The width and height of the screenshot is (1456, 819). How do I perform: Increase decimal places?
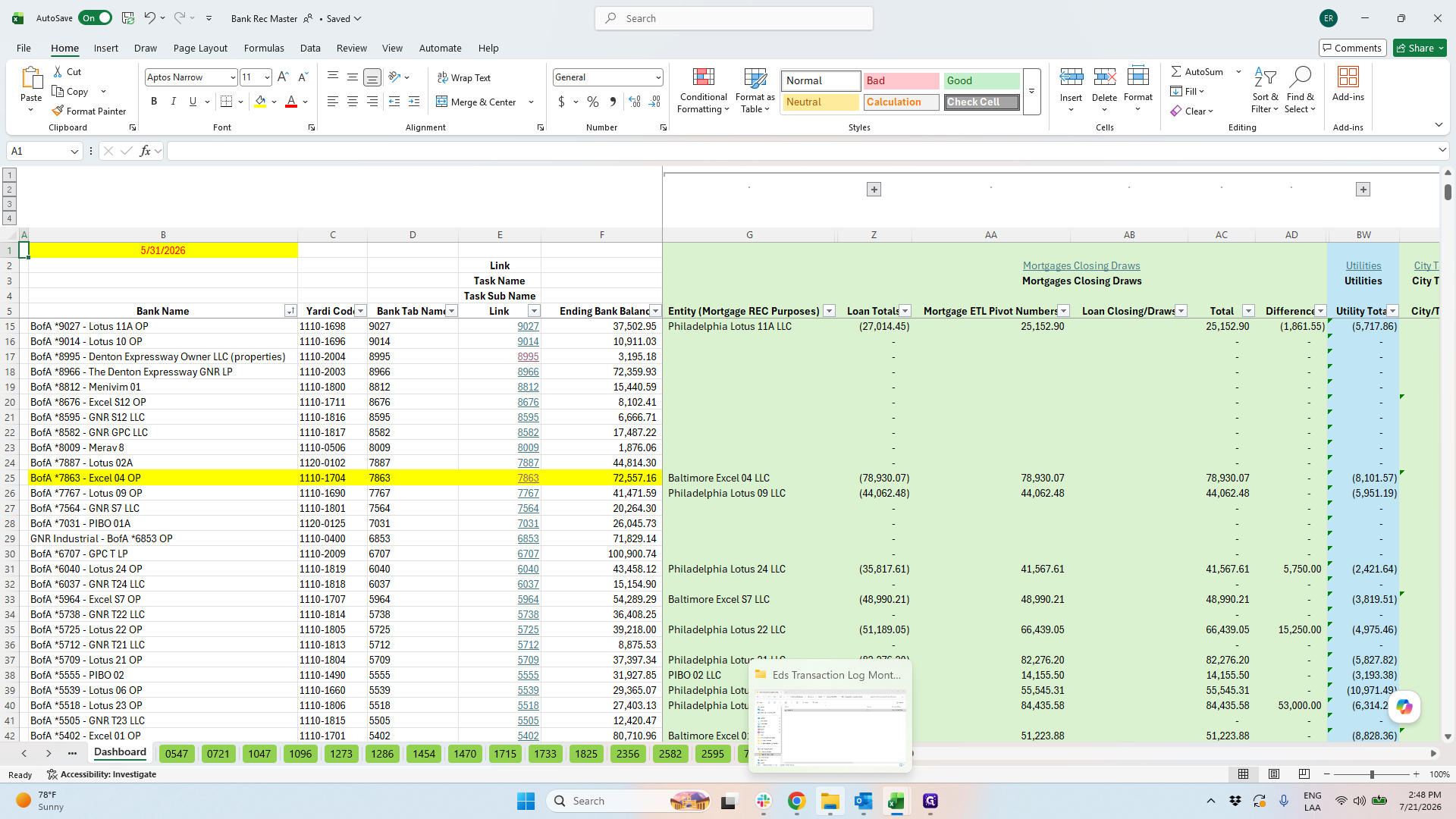(x=635, y=102)
